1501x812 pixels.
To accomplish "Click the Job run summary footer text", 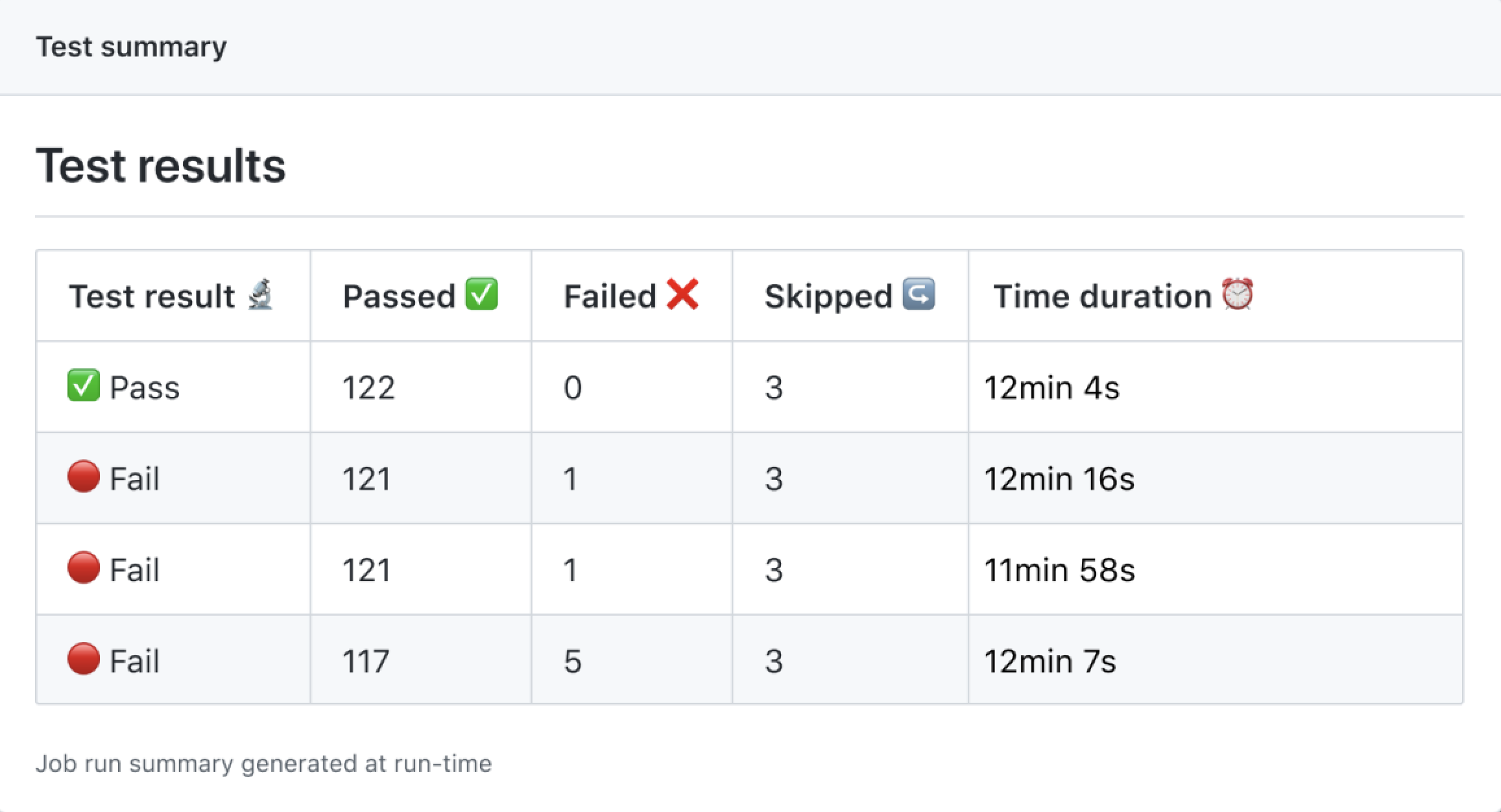I will 263,763.
